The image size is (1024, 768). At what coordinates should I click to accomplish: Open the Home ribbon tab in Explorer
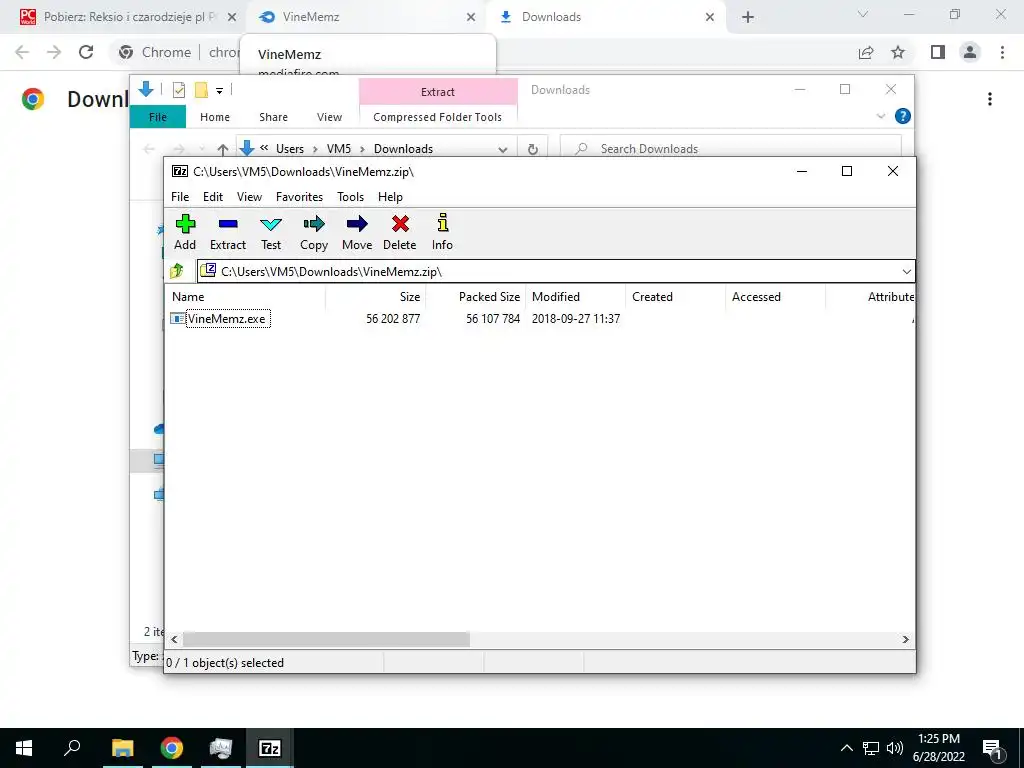tap(215, 117)
